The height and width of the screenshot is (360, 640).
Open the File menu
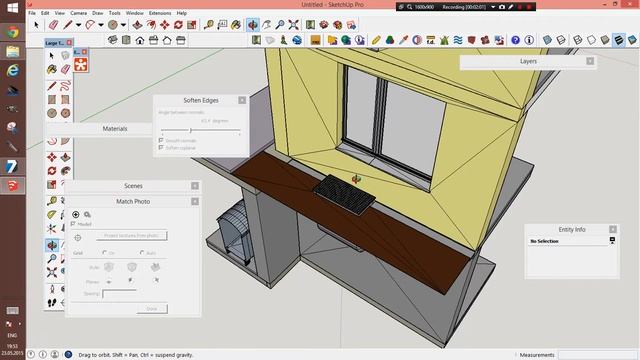tap(32, 13)
